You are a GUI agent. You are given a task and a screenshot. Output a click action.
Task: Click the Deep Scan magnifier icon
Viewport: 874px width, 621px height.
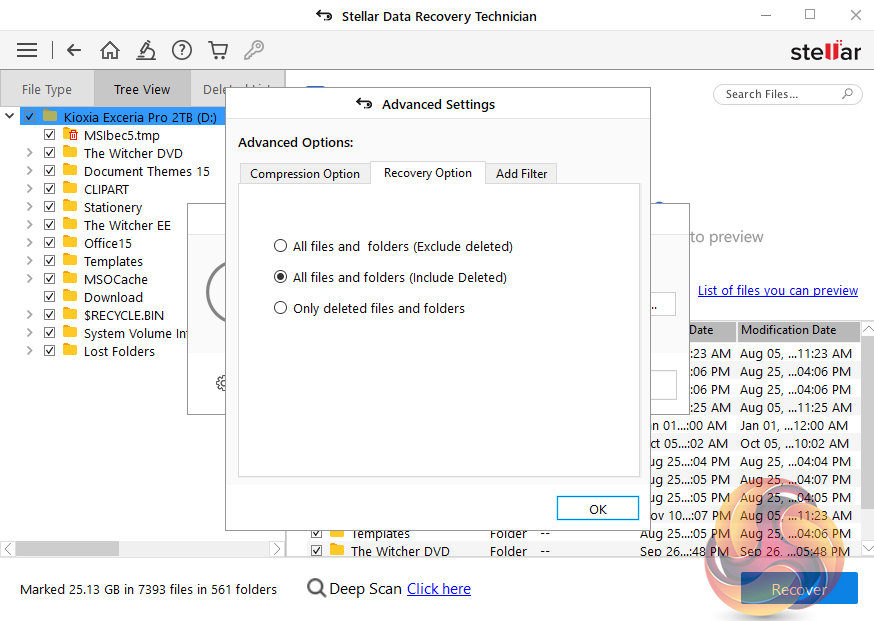click(316, 588)
